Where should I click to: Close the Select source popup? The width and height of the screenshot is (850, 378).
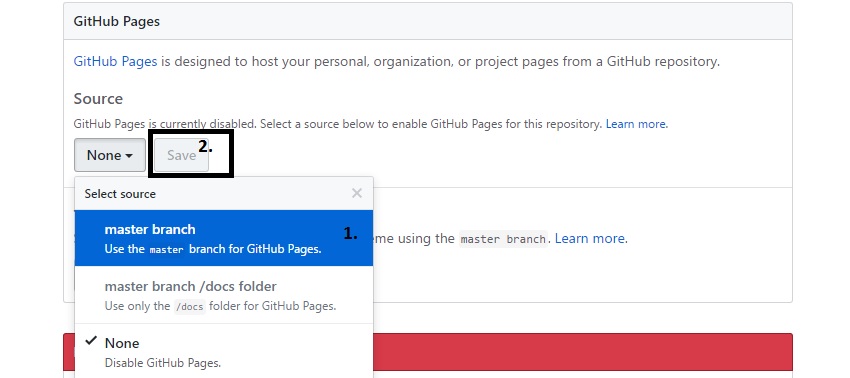[357, 193]
